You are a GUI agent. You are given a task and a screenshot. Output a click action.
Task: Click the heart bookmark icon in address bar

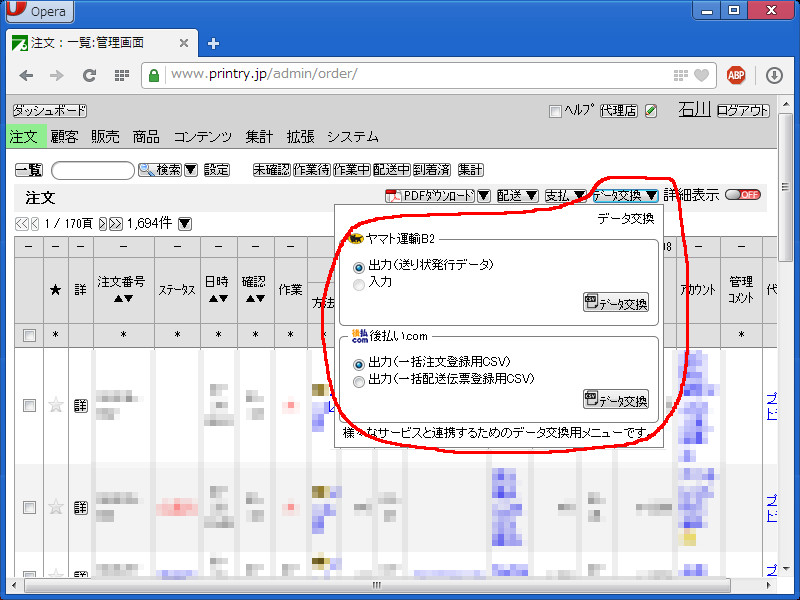click(702, 75)
